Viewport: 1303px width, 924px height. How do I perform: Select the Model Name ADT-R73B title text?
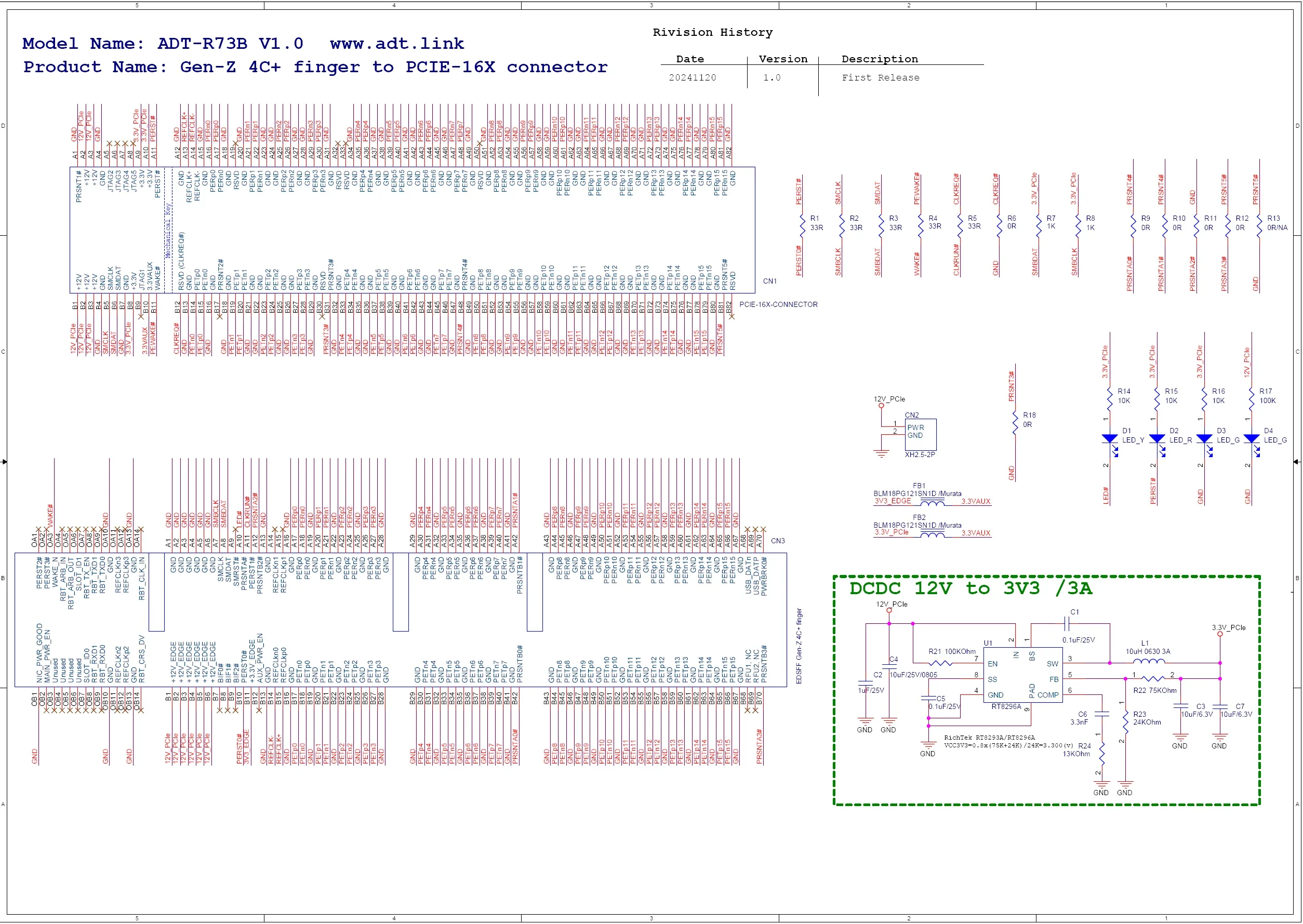[x=163, y=44]
